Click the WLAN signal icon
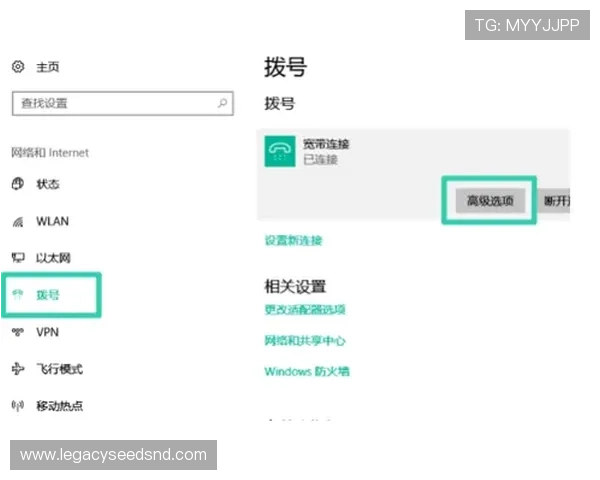The width and height of the screenshot is (600, 480). [x=18, y=221]
